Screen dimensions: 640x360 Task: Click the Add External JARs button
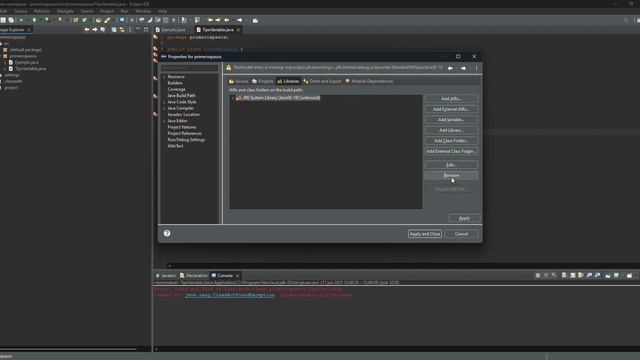[x=451, y=109]
